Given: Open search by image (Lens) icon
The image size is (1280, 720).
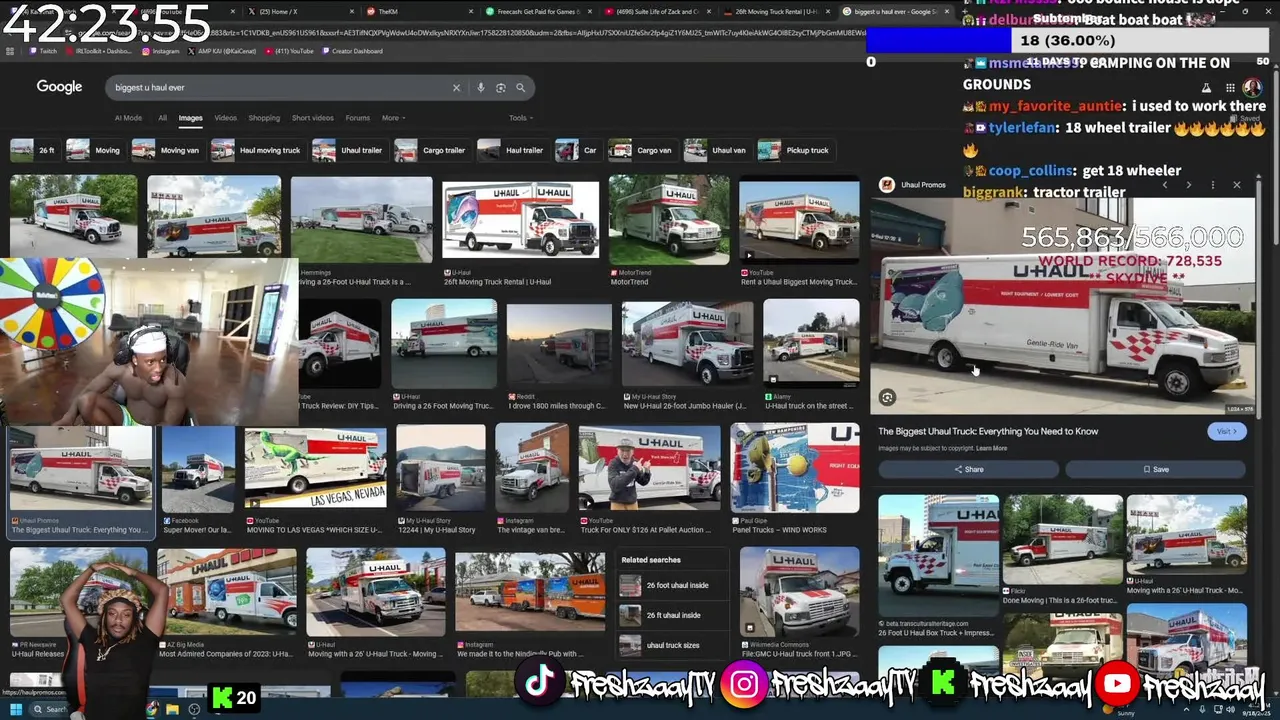Looking at the screenshot, I should click(x=500, y=88).
